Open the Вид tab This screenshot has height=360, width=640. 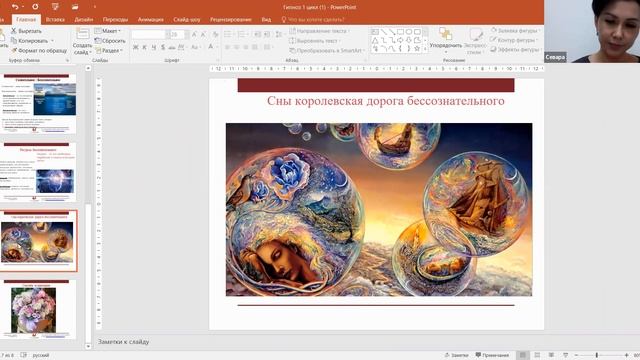266,19
